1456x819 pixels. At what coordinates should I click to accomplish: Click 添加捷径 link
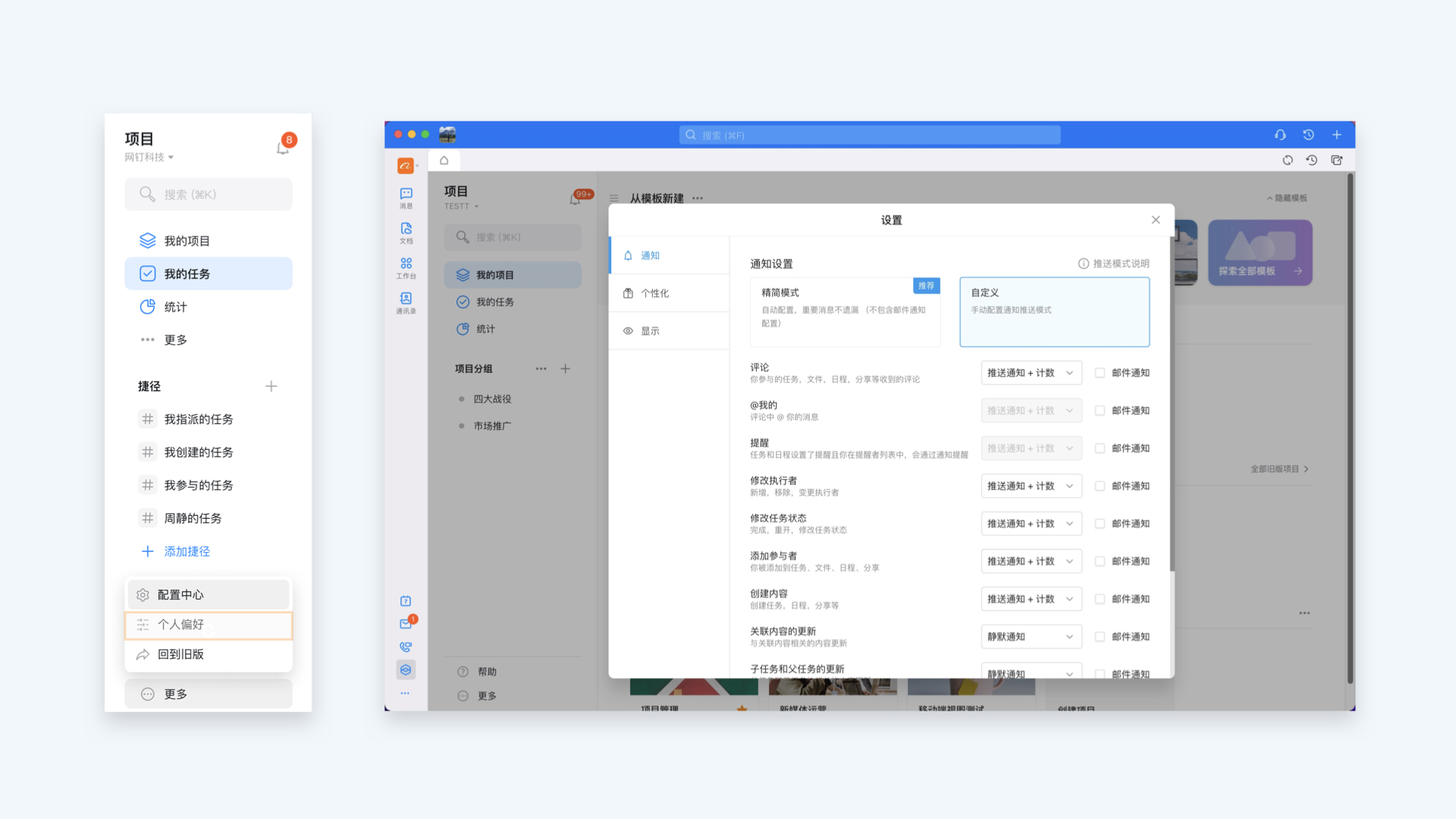pyautogui.click(x=175, y=551)
